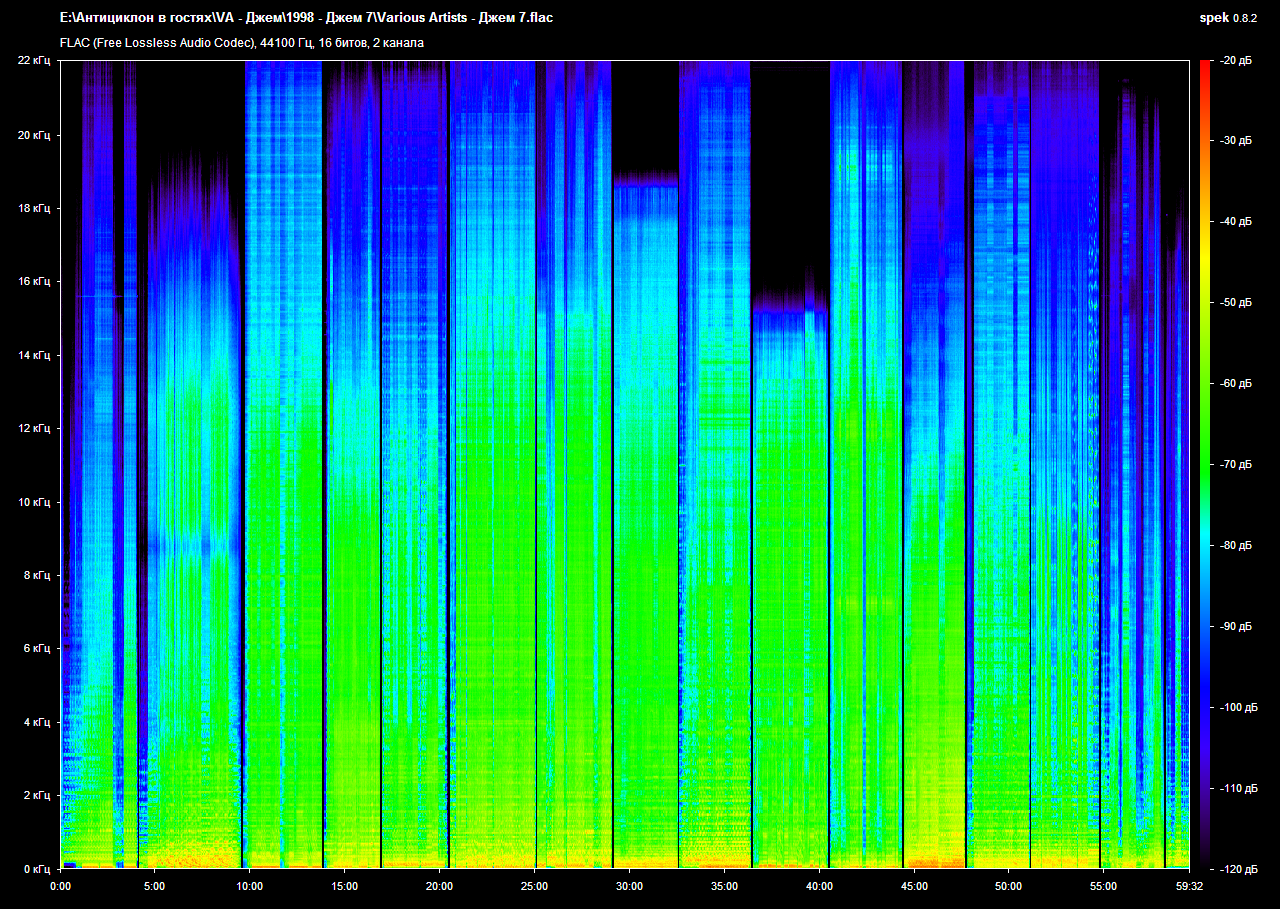Pick the "16 кГц" axis label
This screenshot has height=909, width=1280.
pos(34,282)
